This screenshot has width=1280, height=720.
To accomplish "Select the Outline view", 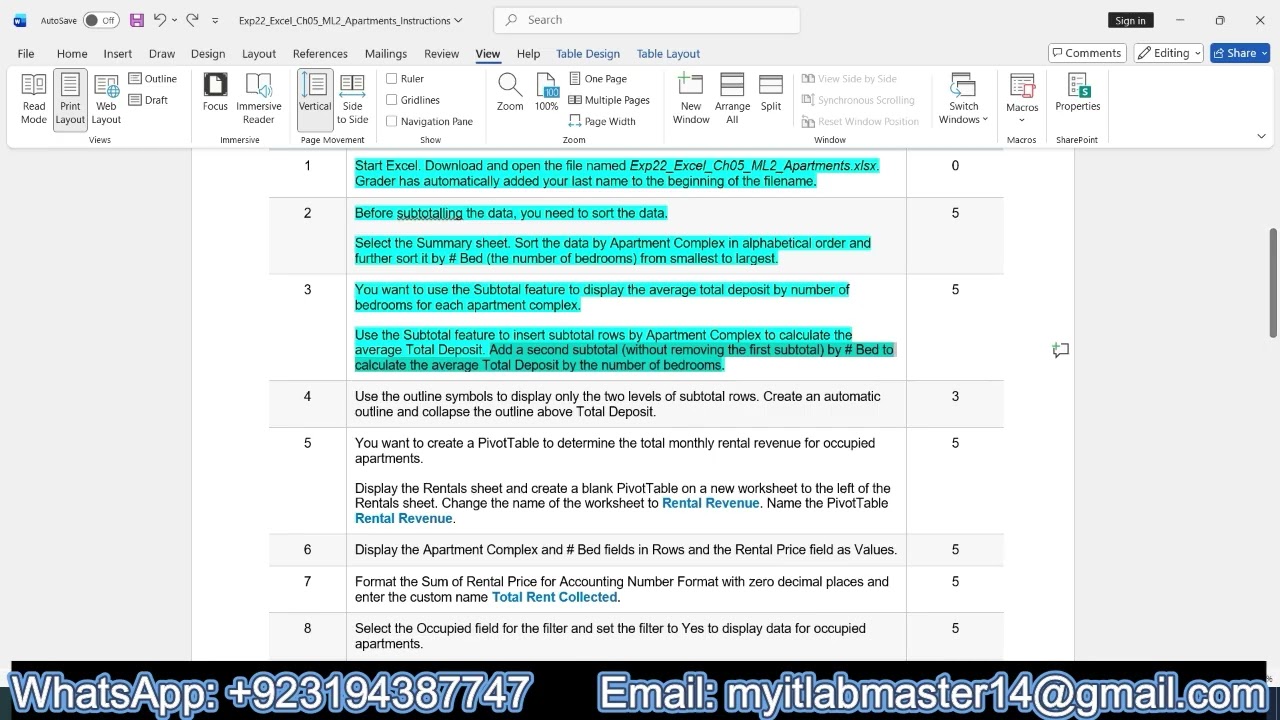I will 153,79.
